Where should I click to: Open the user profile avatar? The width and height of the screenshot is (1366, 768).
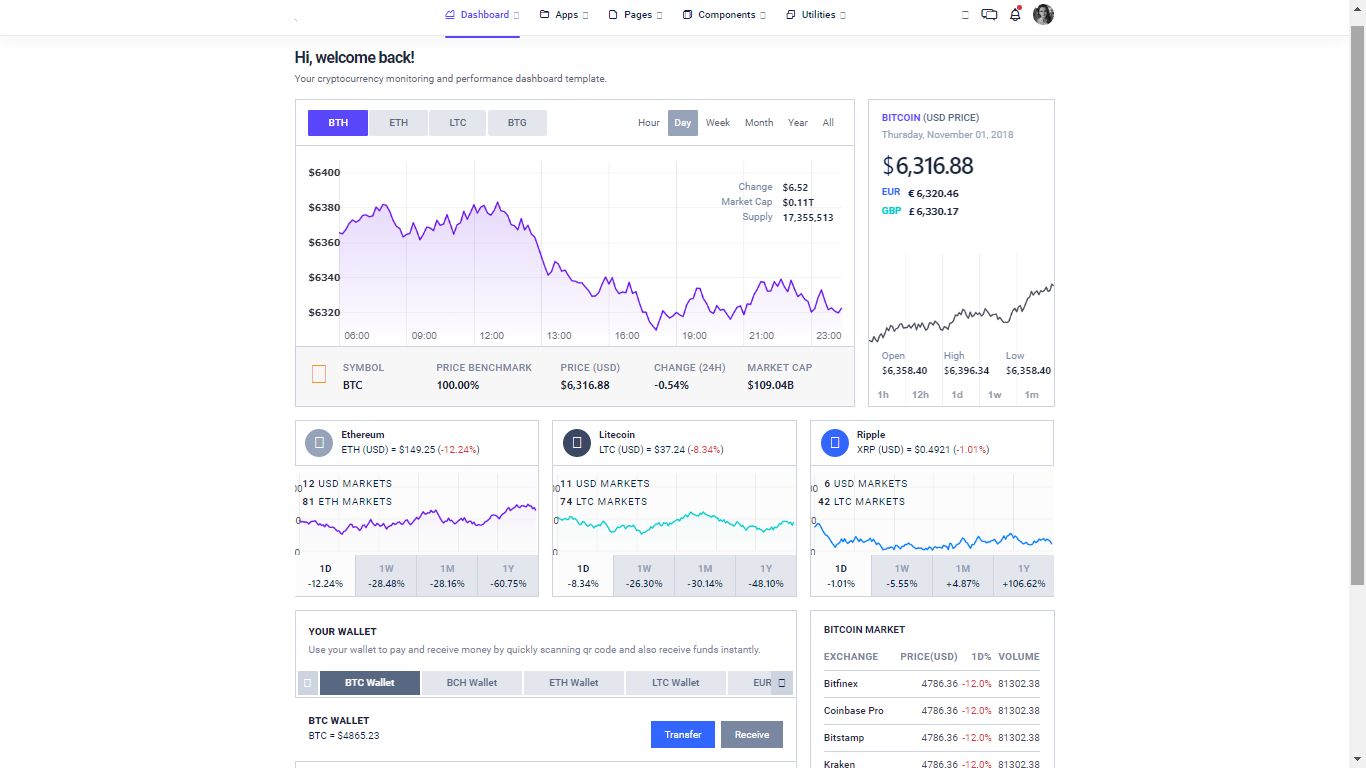click(1043, 14)
